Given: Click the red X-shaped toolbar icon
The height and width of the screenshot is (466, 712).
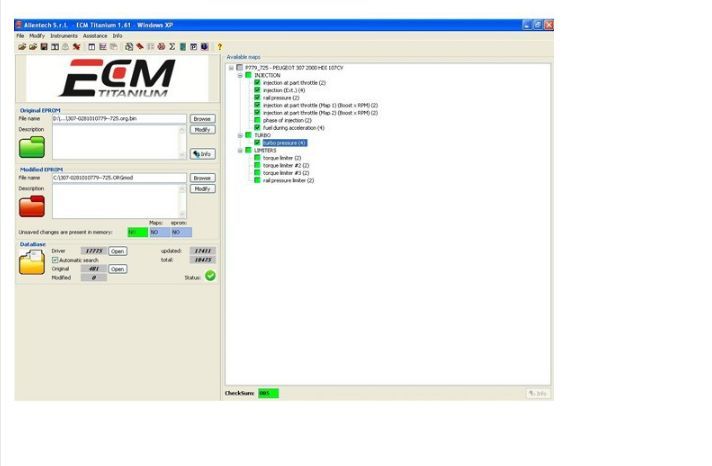Looking at the screenshot, I should (x=76, y=47).
